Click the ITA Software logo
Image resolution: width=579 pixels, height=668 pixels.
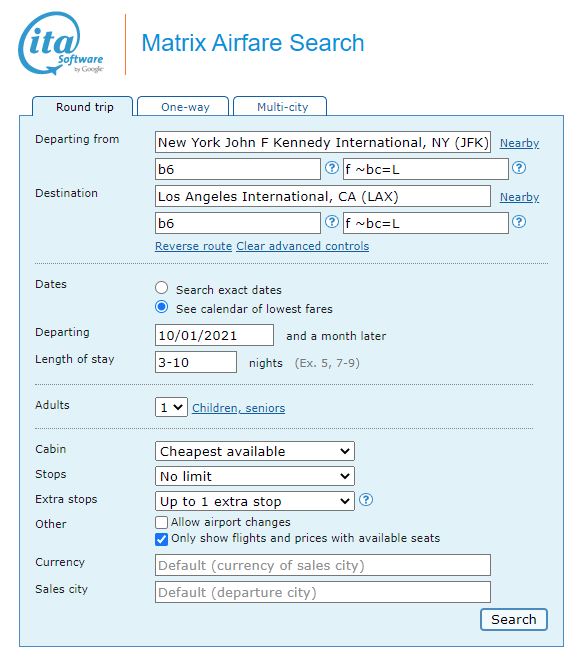tap(61, 43)
